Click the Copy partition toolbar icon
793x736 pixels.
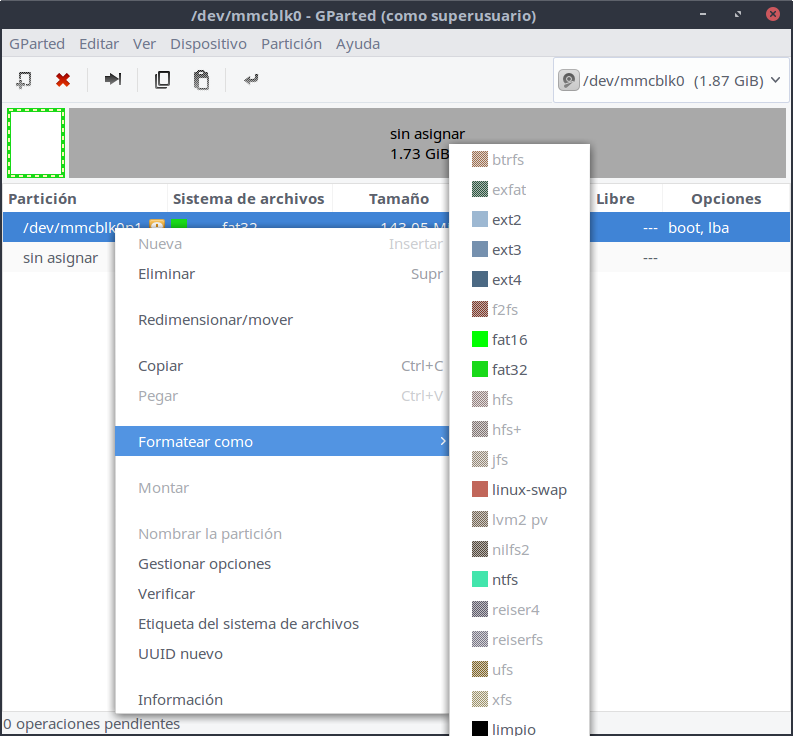[162, 80]
